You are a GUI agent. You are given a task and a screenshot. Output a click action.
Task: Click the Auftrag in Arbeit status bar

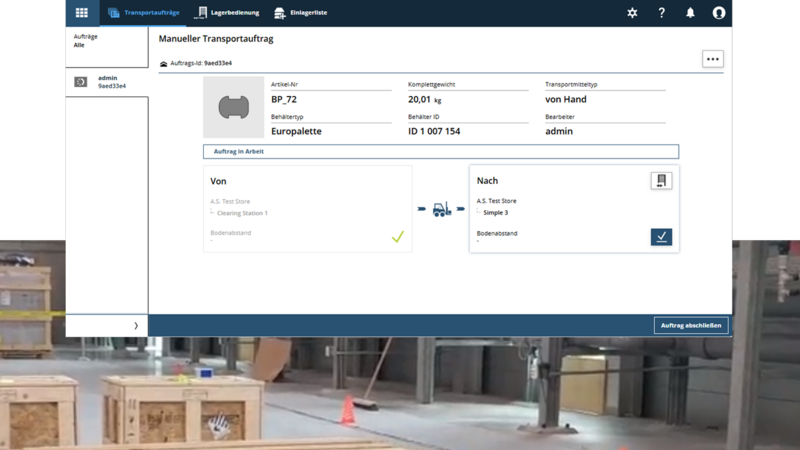[440, 152]
